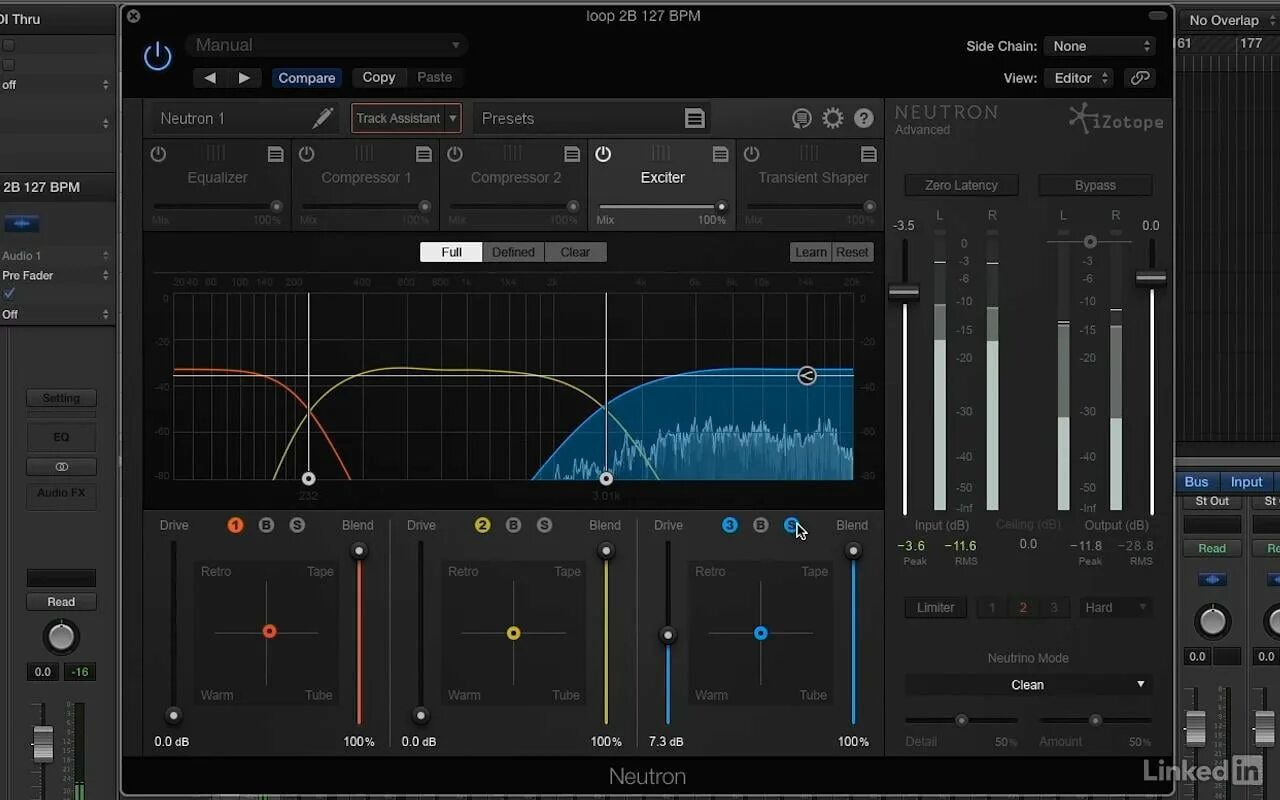Open the View Editor dropdown
Image resolution: width=1280 pixels, height=800 pixels.
coord(1078,78)
